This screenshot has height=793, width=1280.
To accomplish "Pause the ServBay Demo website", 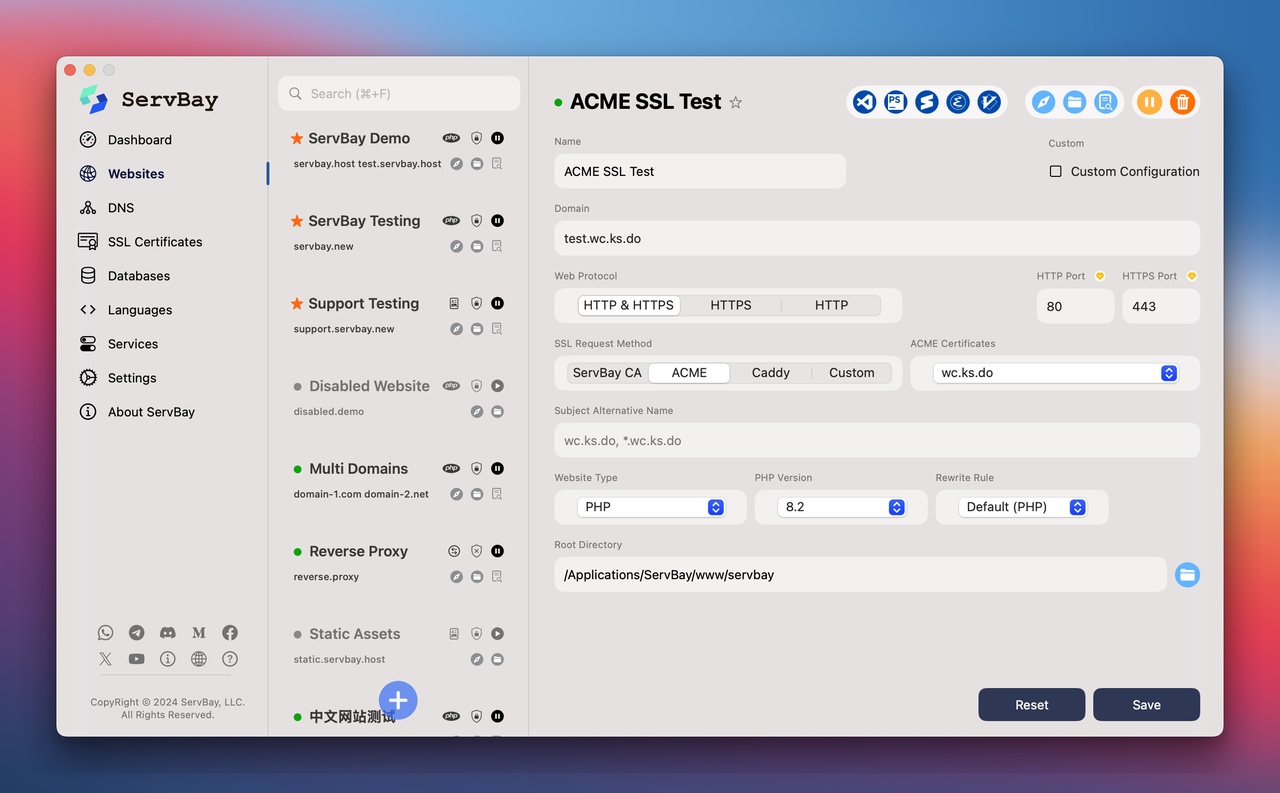I will click(497, 138).
